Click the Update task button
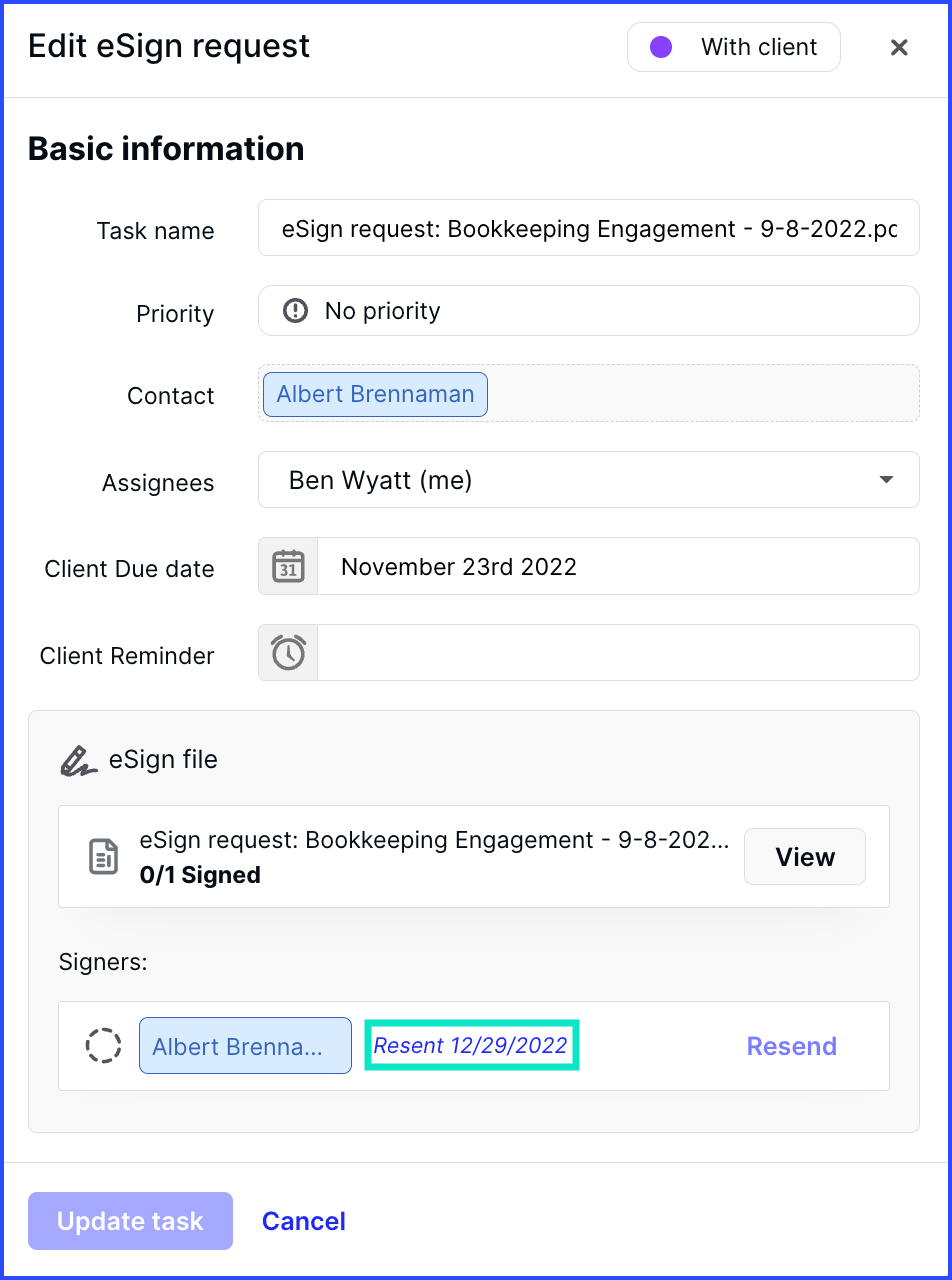The image size is (952, 1280). pos(130,1221)
